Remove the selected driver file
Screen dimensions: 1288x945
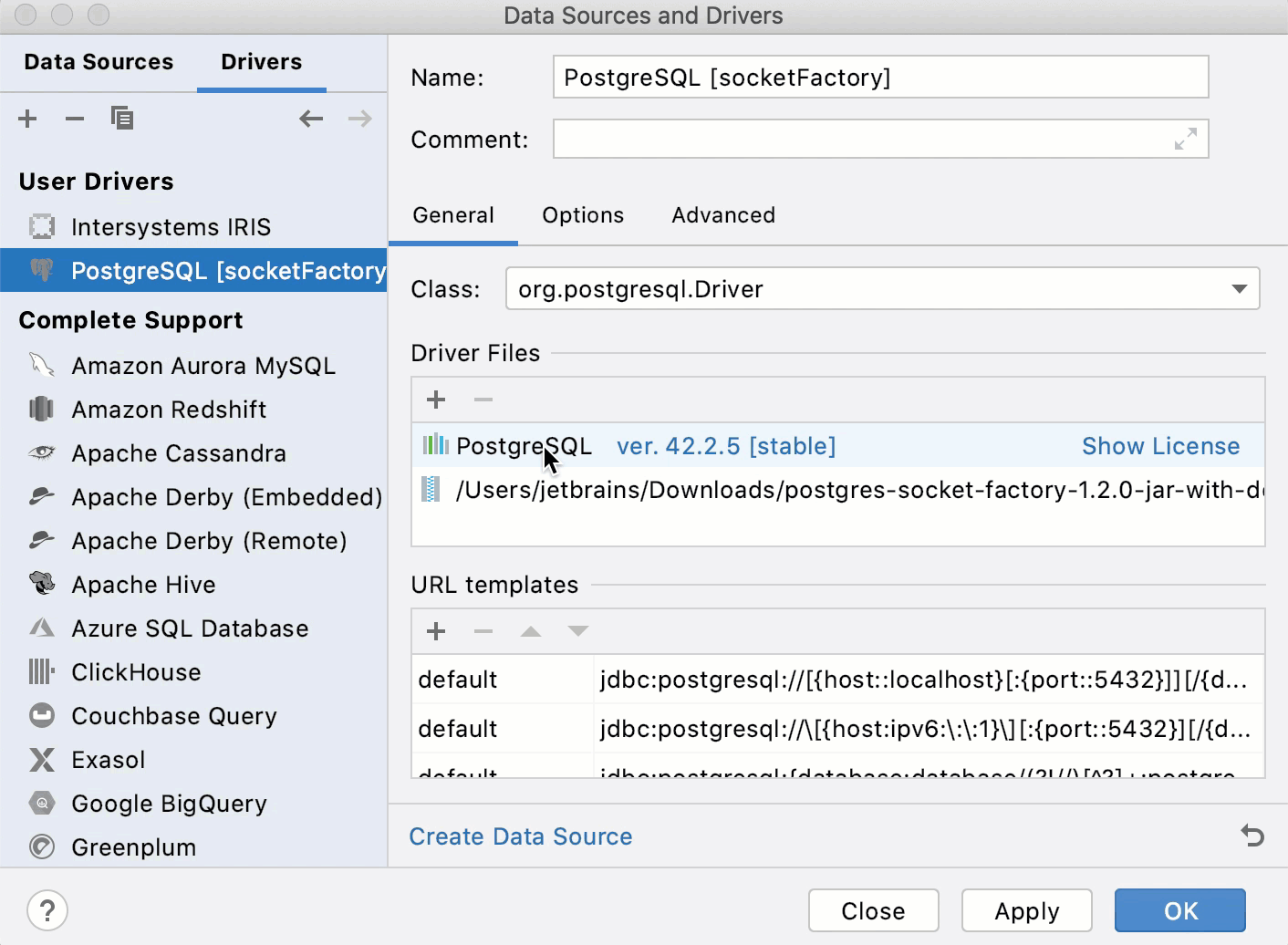coord(483,400)
